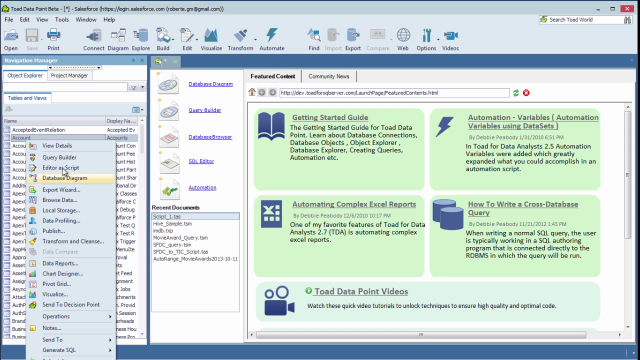The image size is (640, 360).
Task: Click the Build toolbar icon
Action: point(163,39)
